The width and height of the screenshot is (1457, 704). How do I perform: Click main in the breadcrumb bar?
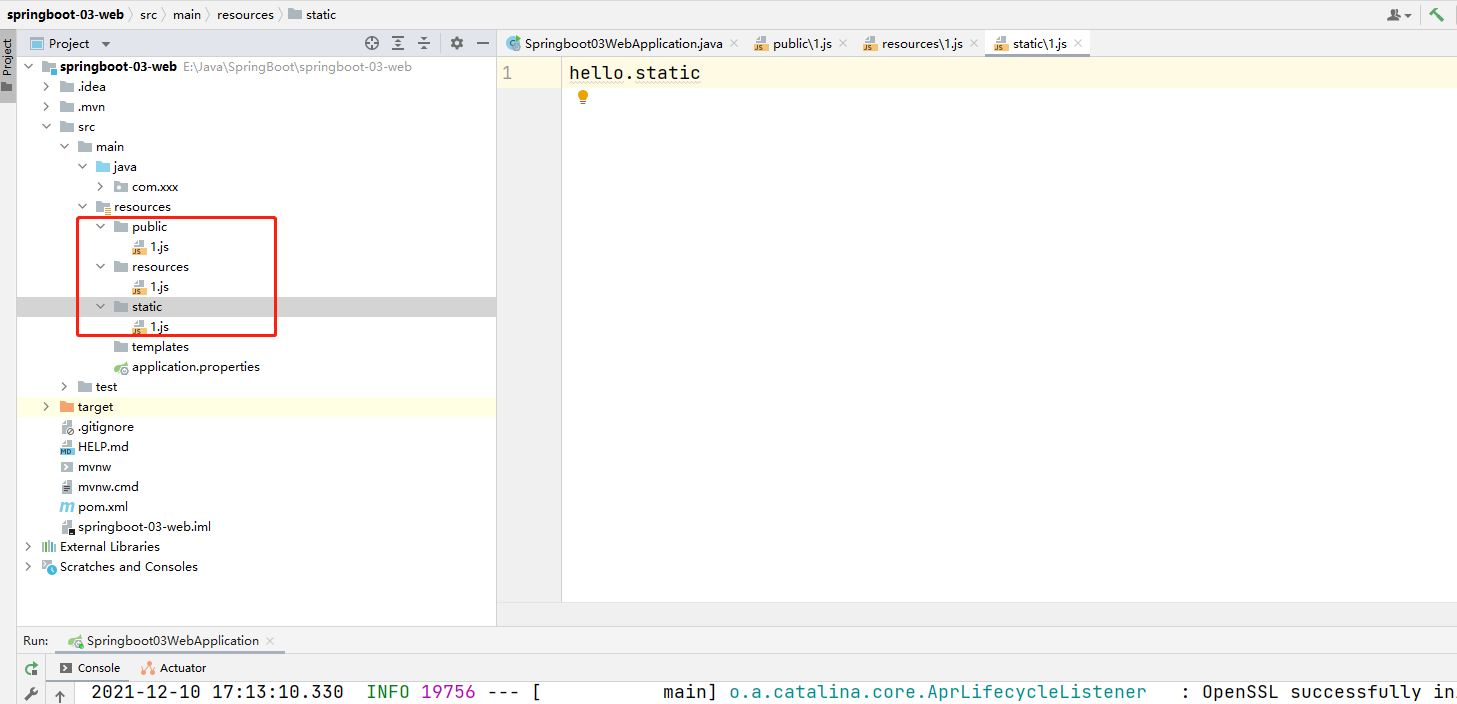point(186,15)
